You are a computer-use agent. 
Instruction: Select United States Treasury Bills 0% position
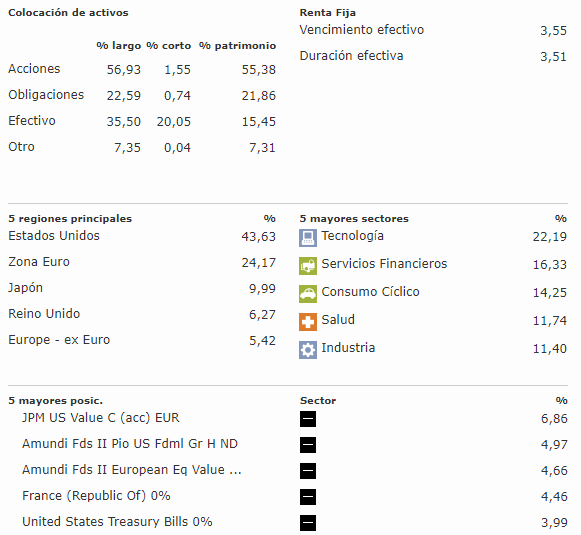117,522
